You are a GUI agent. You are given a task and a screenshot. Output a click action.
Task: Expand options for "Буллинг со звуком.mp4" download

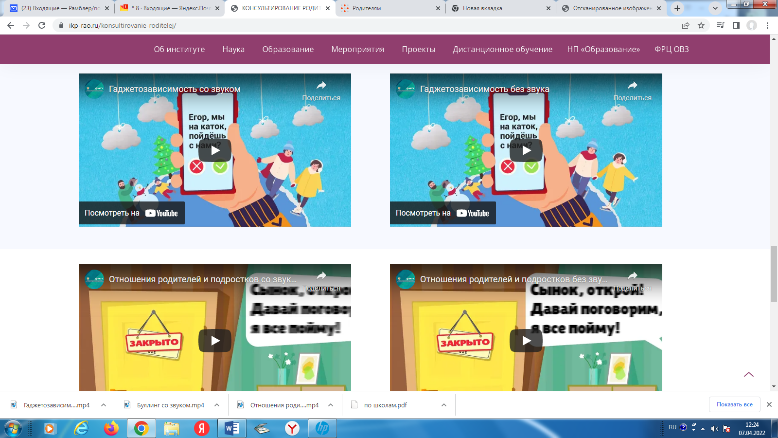coord(216,404)
